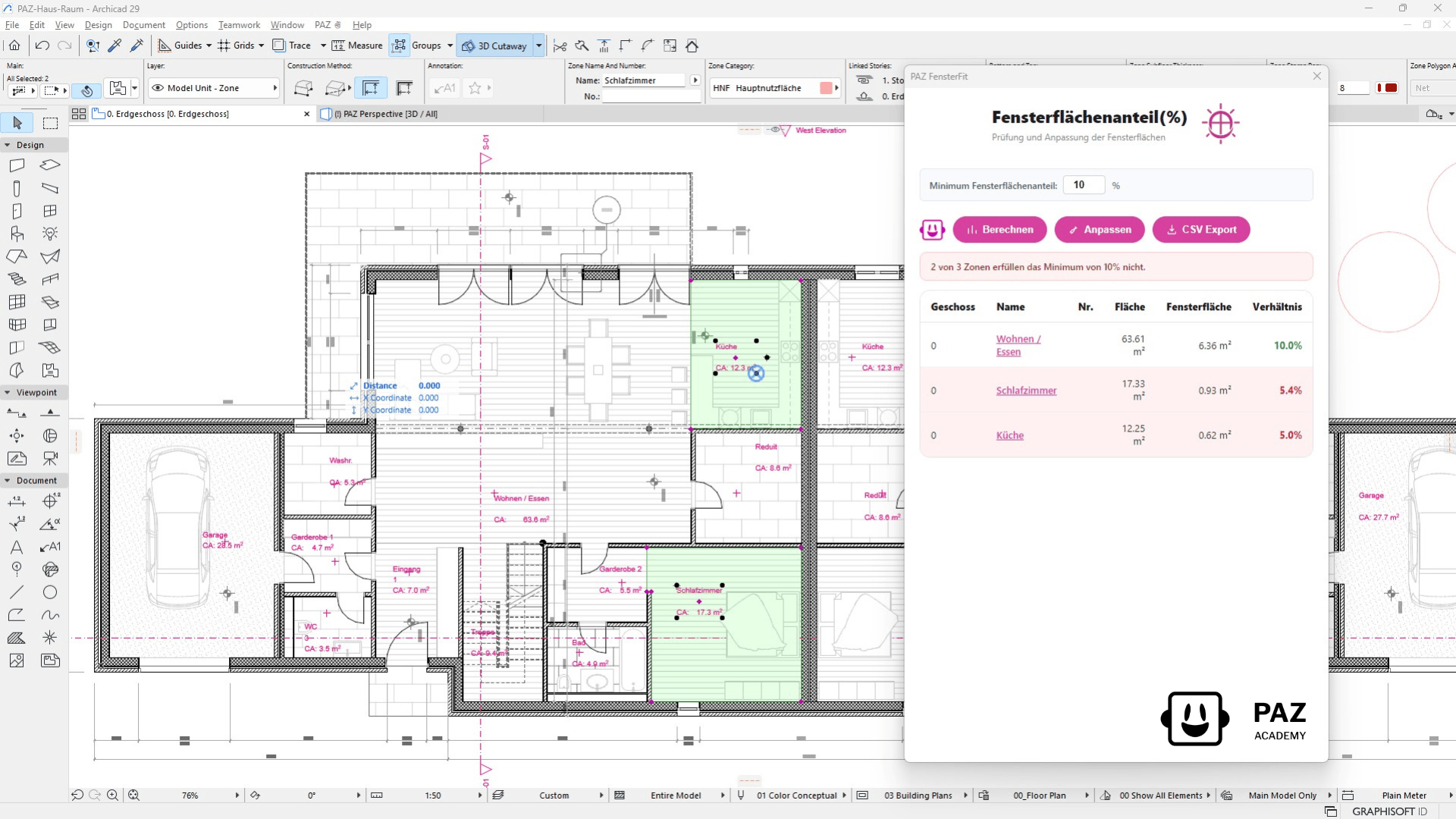1456x819 pixels.
Task: Collapse the Document toolbox section
Action: (x=8, y=480)
